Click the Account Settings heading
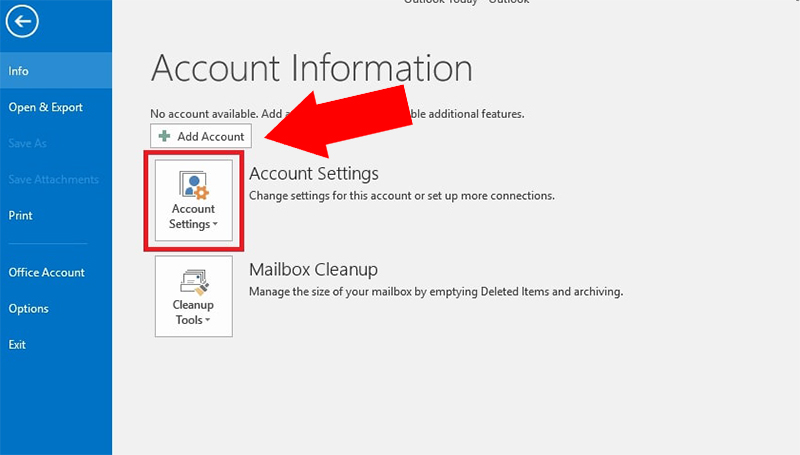800x455 pixels. [x=314, y=174]
